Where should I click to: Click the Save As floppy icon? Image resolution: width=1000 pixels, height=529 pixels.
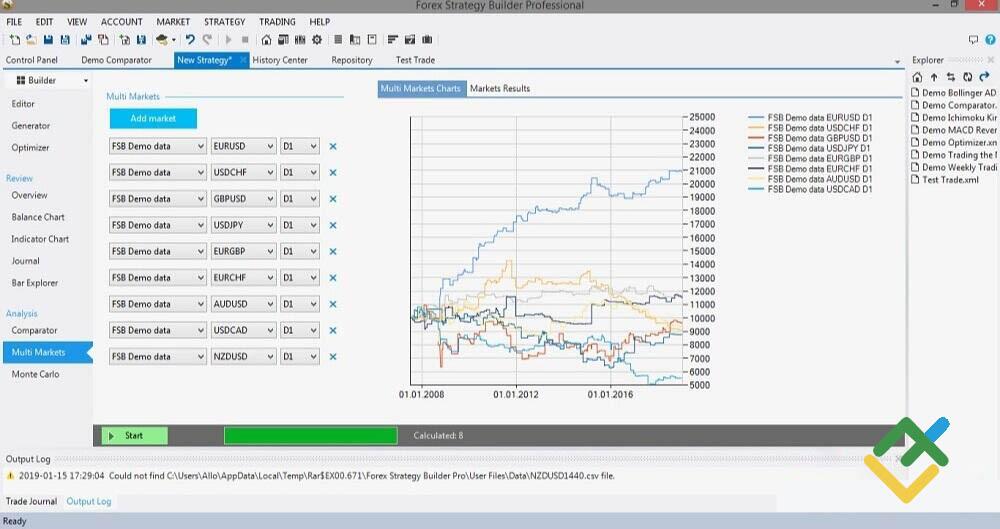point(64,40)
